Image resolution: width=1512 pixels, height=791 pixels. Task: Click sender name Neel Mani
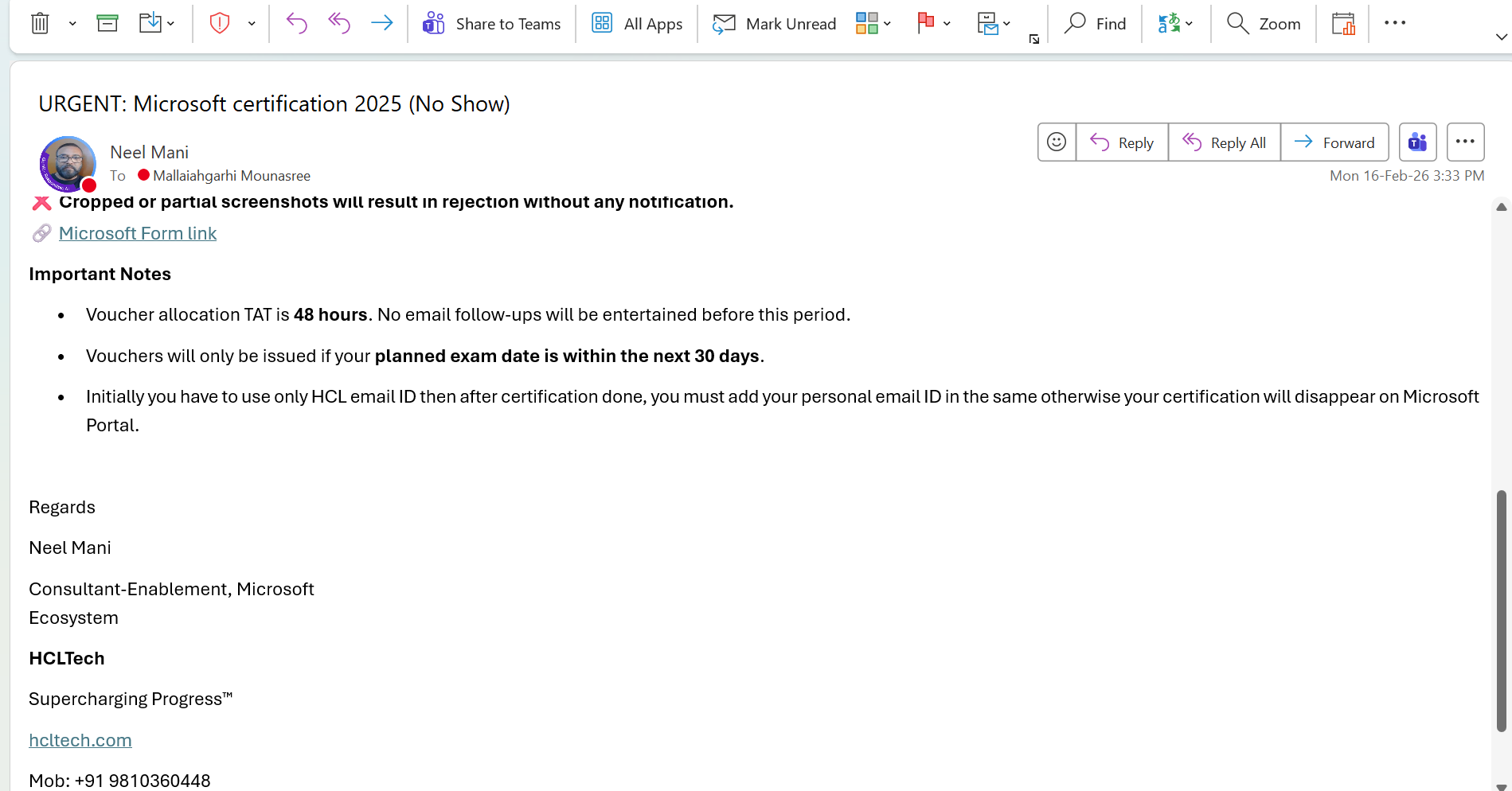pyautogui.click(x=149, y=152)
